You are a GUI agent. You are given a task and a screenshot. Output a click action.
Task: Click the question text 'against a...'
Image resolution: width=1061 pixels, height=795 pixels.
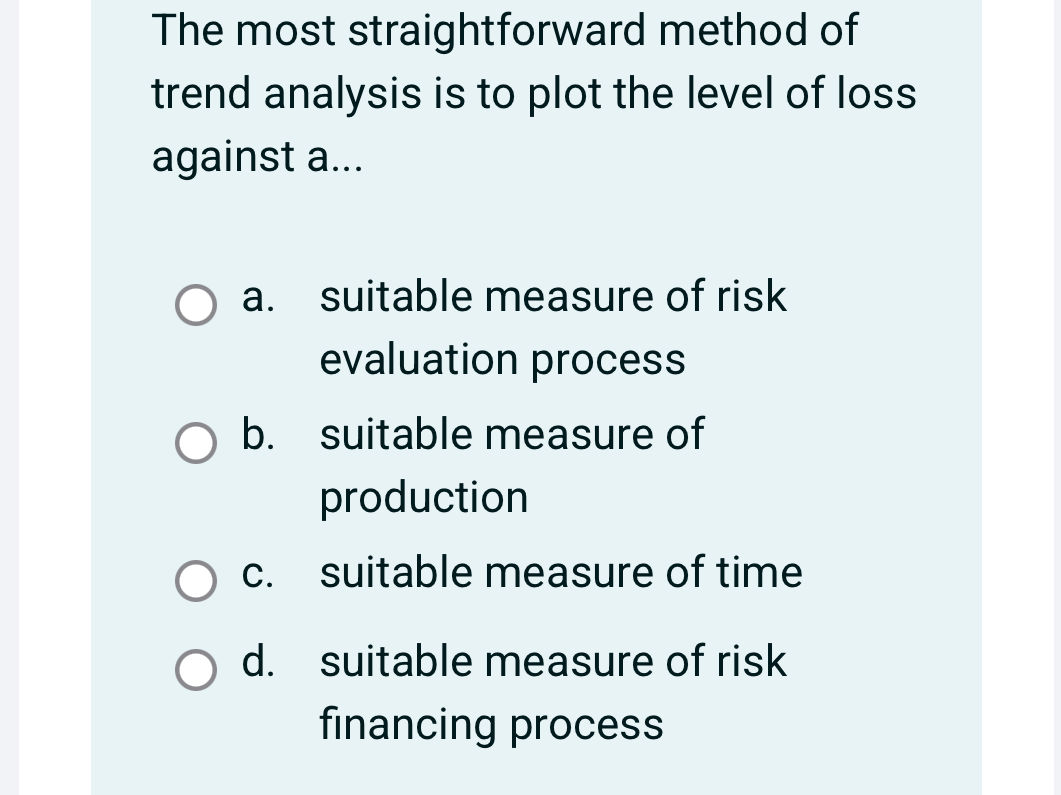257,157
